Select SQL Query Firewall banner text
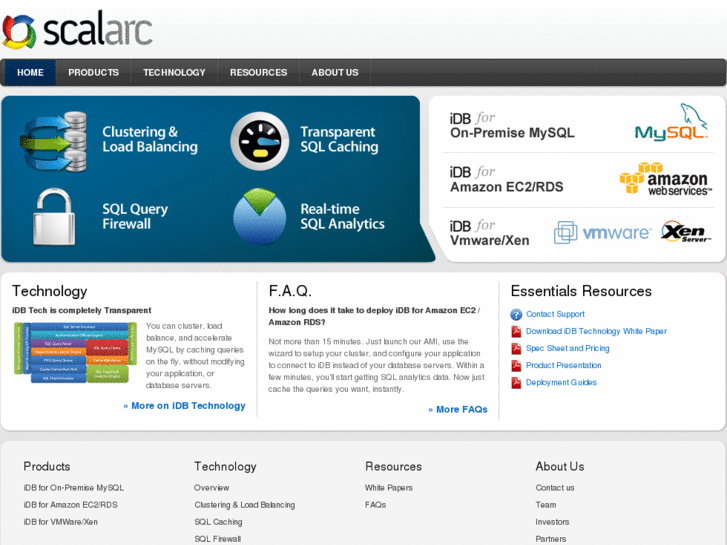The width and height of the screenshot is (727, 545). (x=135, y=216)
